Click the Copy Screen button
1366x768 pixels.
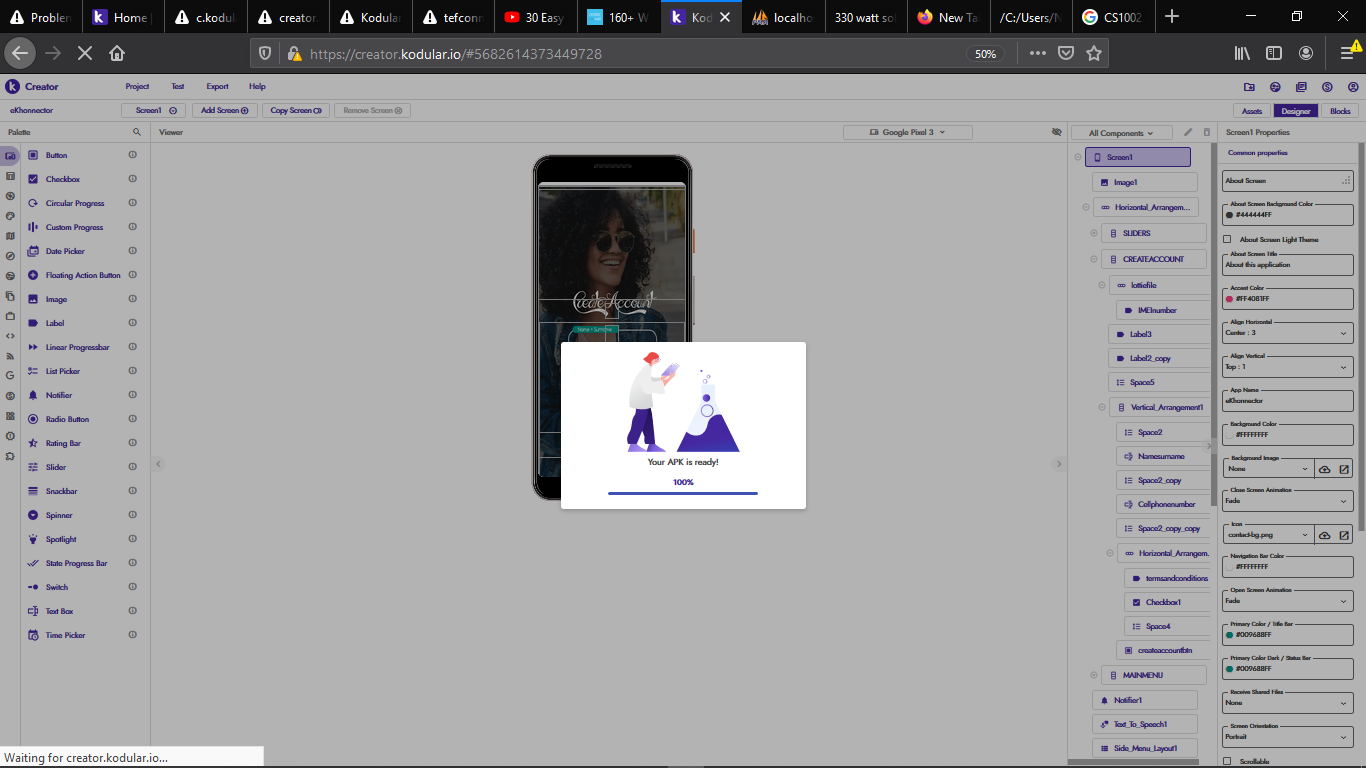[x=295, y=110]
